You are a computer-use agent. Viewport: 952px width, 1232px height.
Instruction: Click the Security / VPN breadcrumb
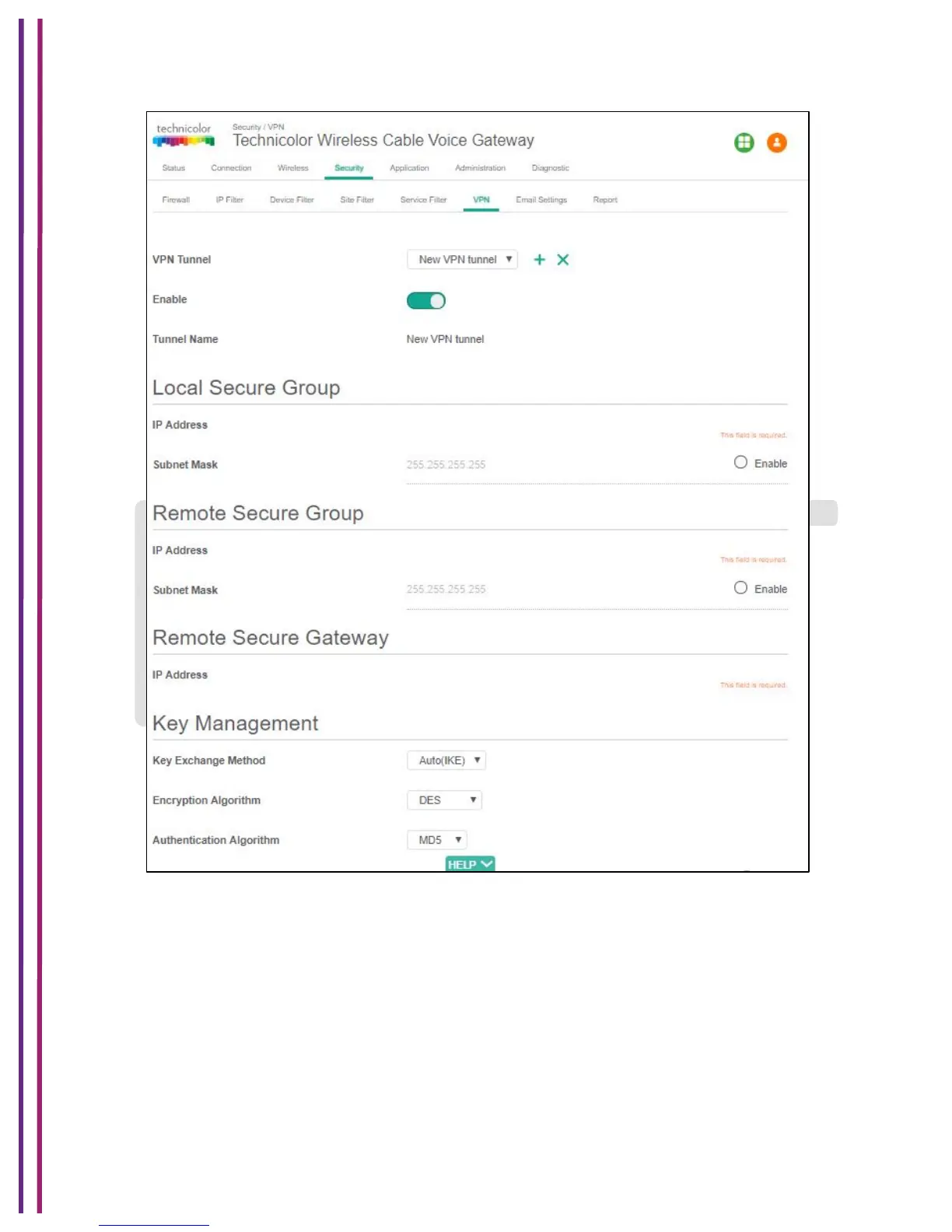(258, 127)
